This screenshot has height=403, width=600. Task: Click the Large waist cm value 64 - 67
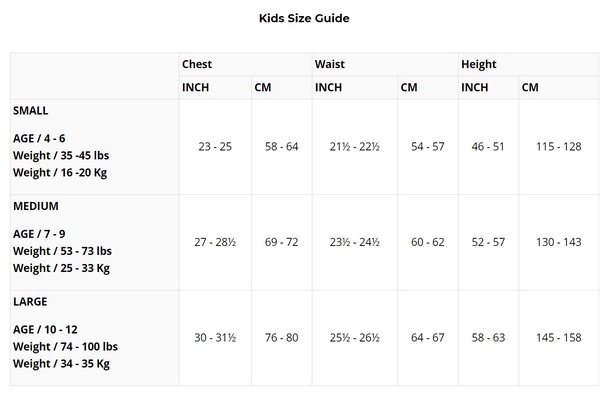click(x=427, y=338)
